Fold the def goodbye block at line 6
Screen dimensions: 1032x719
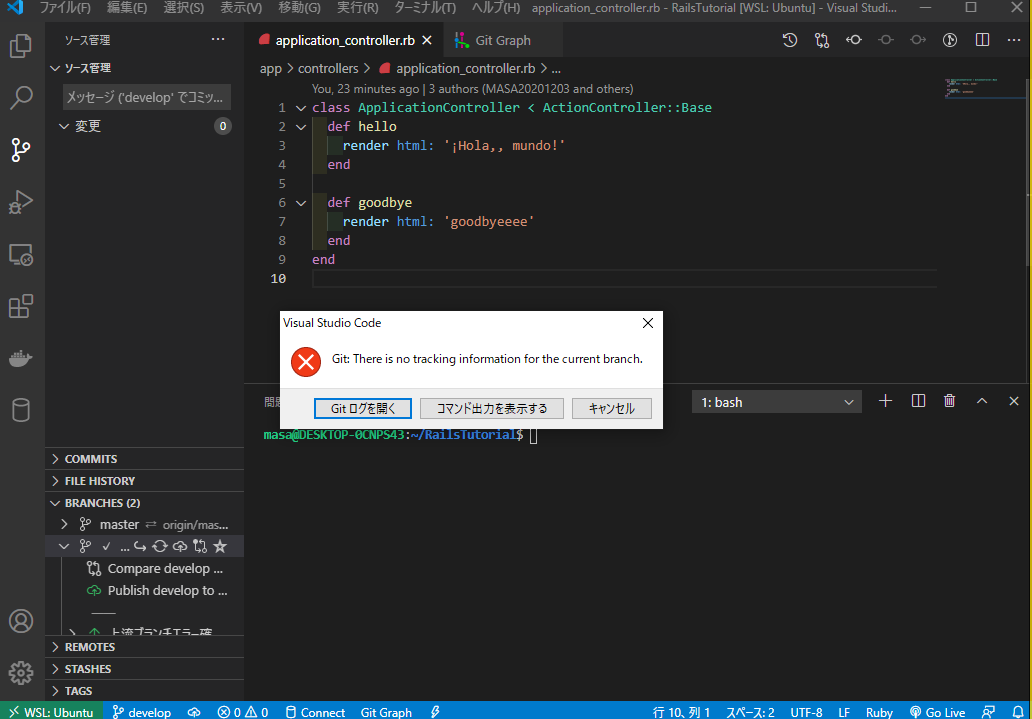click(301, 203)
